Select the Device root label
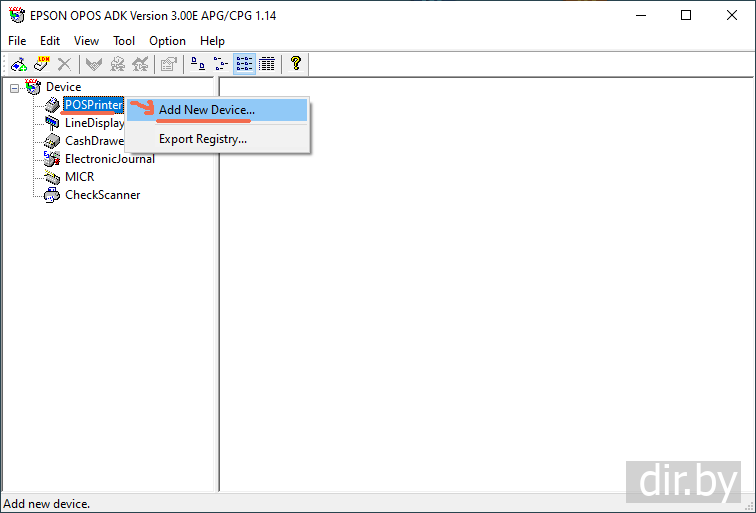Screen dimensions: 756x513 pos(64,87)
